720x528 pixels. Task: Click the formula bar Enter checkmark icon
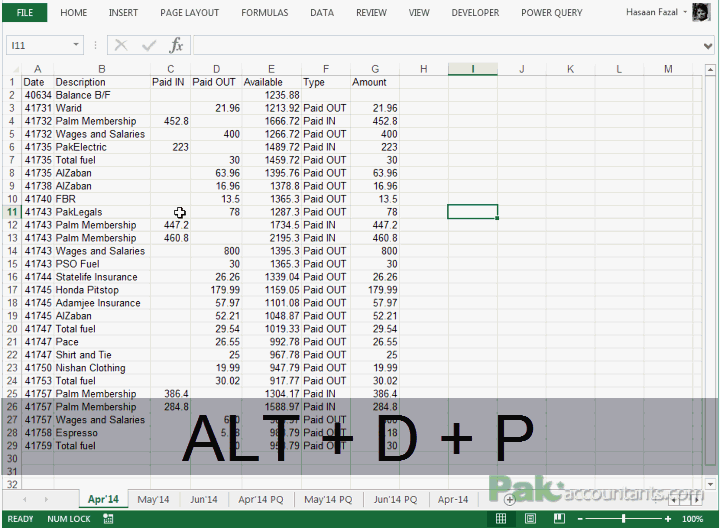(x=149, y=45)
